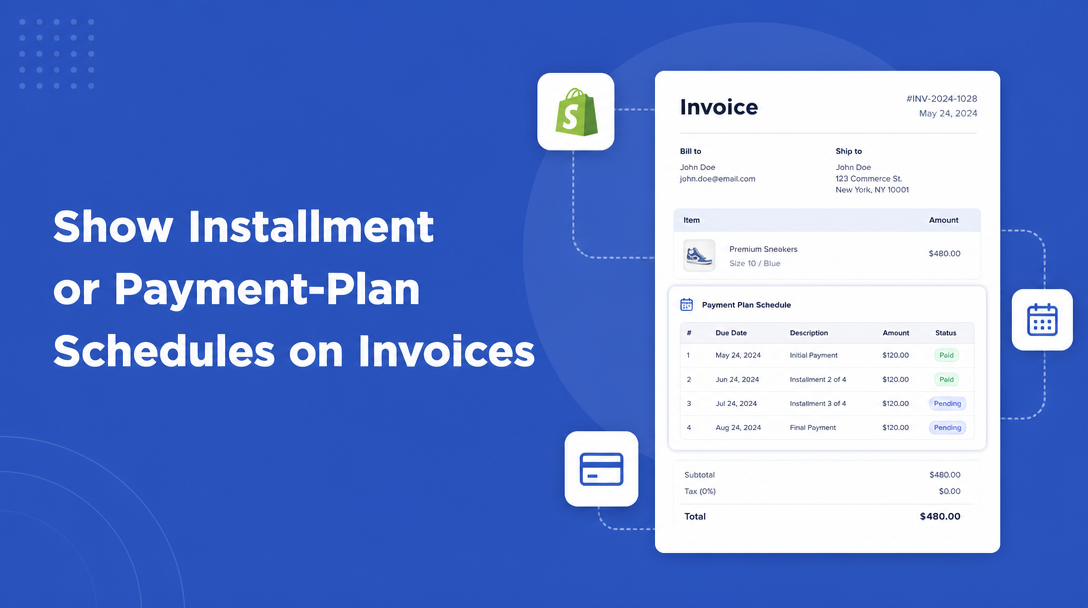
Task: Click the $120.00 amount in the Final Payment row
Action: tap(896, 428)
